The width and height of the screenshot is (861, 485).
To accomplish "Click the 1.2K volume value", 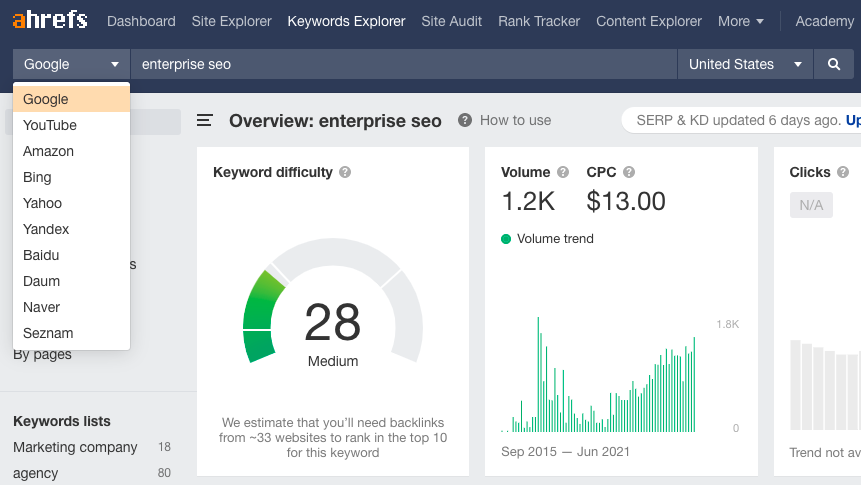I will 528,201.
